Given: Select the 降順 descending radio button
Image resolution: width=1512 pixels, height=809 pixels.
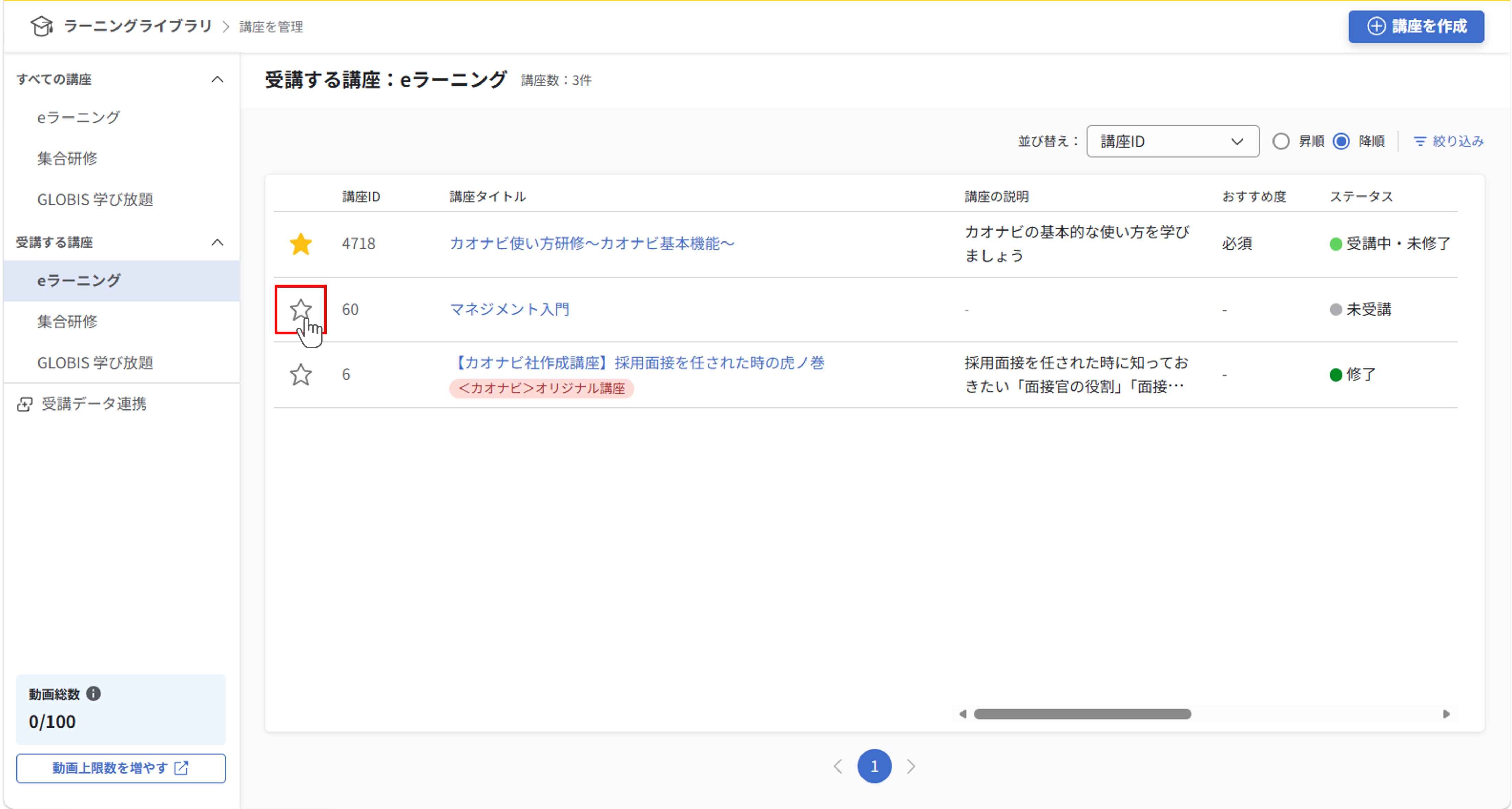Looking at the screenshot, I should pyautogui.click(x=1341, y=142).
